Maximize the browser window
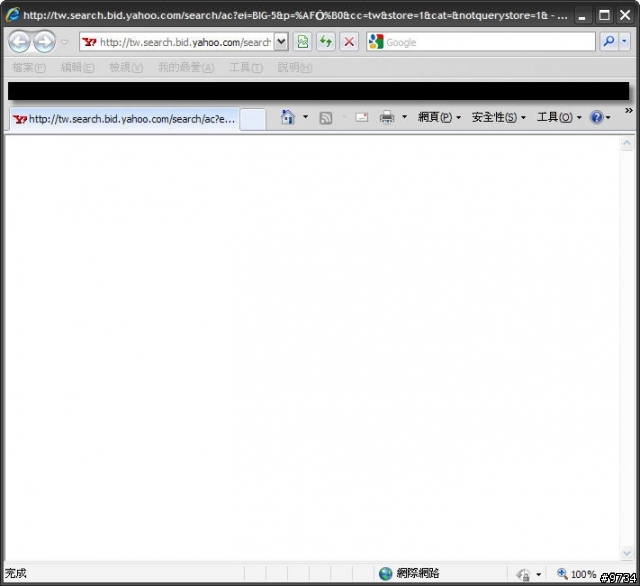The width and height of the screenshot is (640, 586). (x=604, y=15)
